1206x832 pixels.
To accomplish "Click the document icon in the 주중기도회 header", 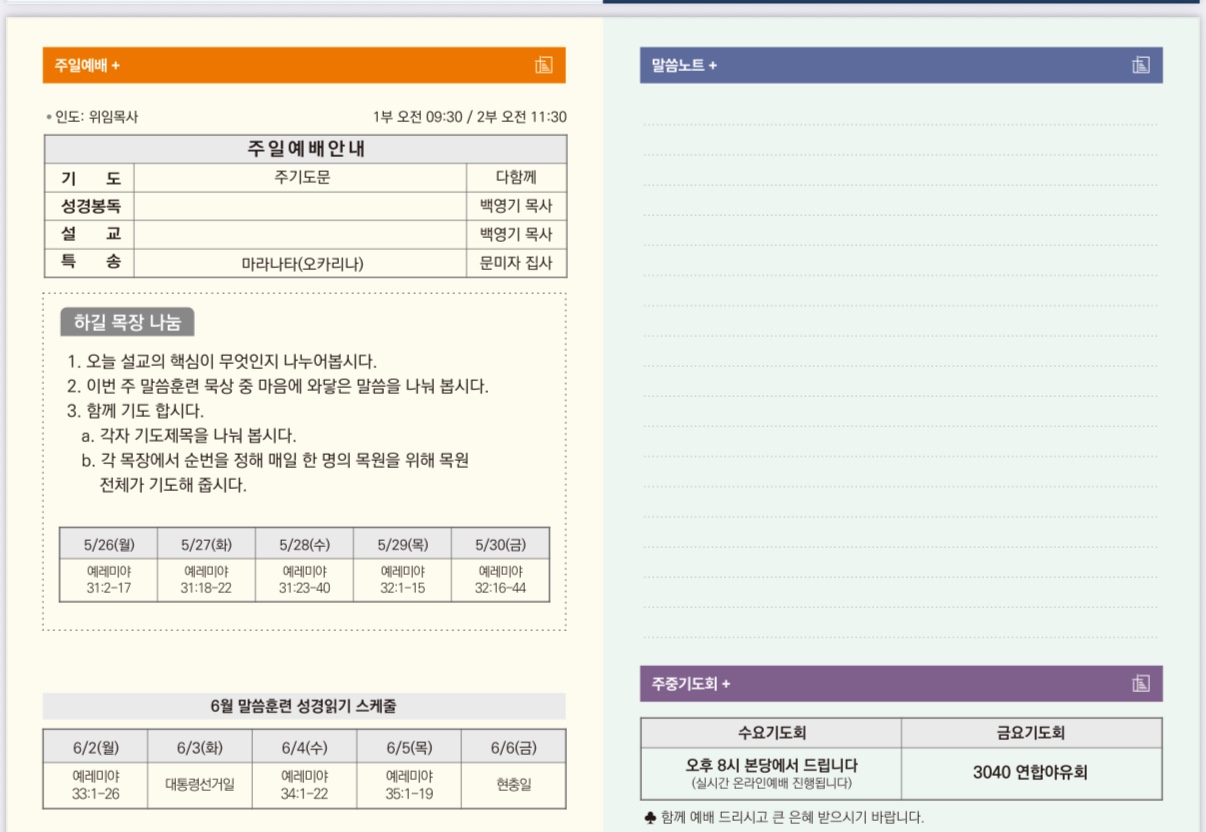I will [1140, 684].
